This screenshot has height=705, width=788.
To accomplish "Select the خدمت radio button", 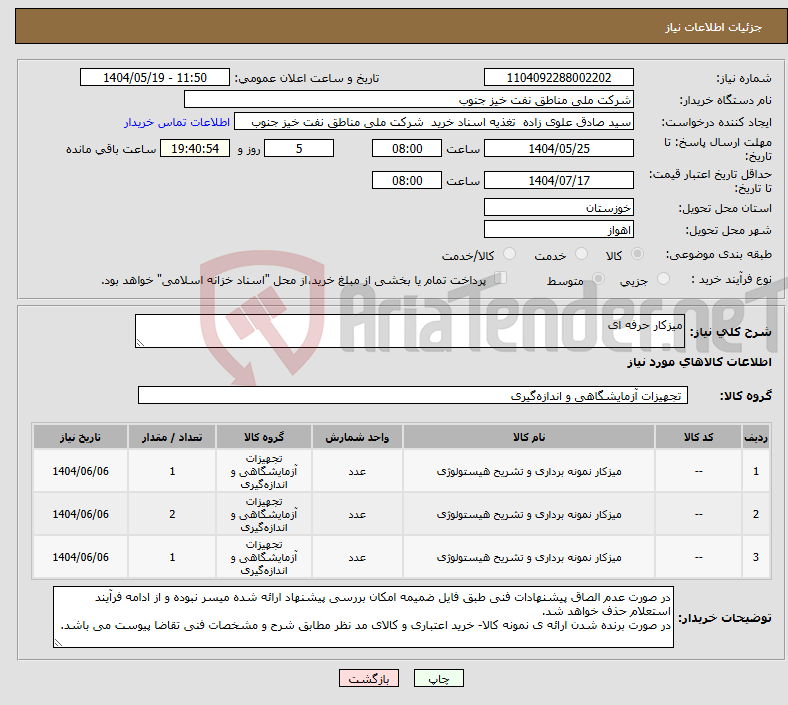I will point(581,254).
